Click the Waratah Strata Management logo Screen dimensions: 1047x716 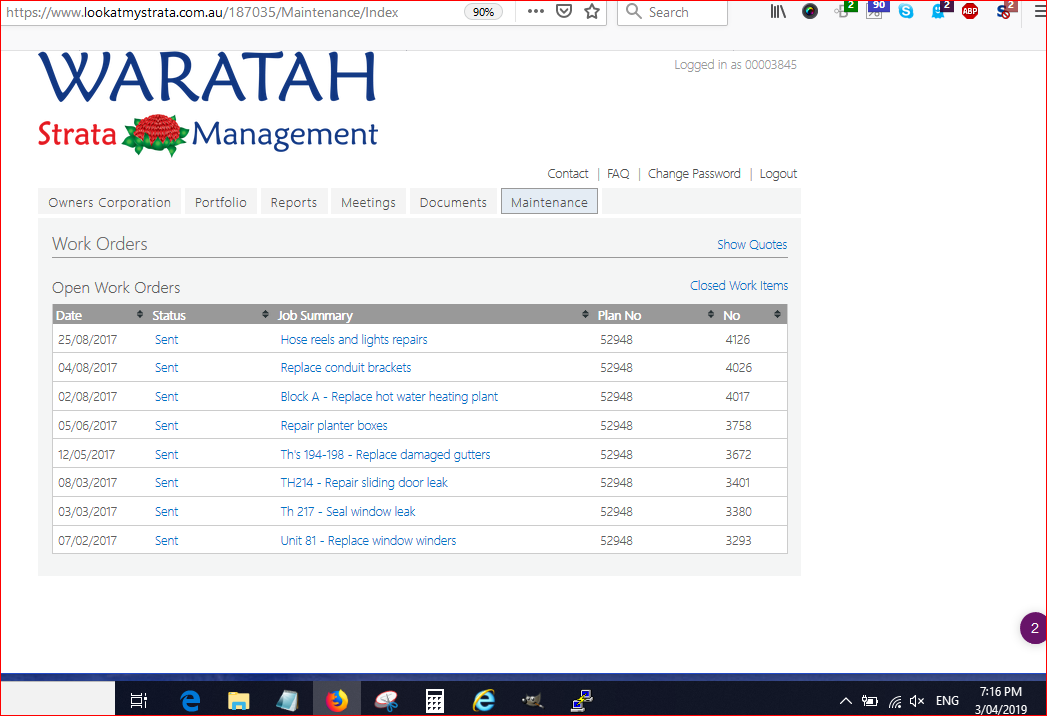tap(208, 105)
